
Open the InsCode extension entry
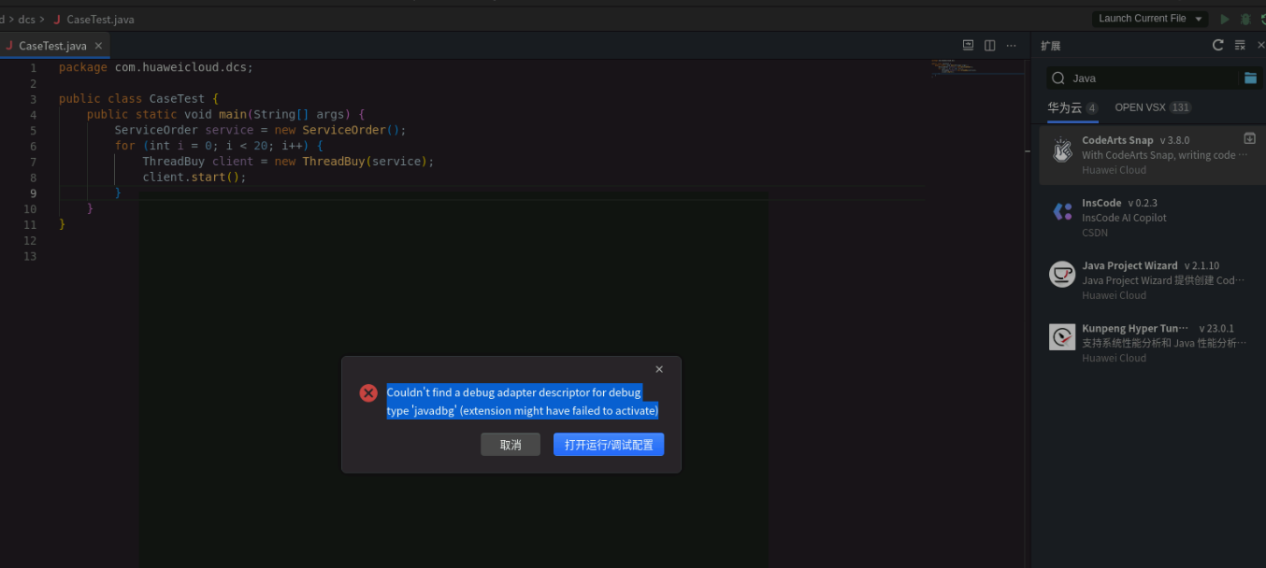point(1152,217)
